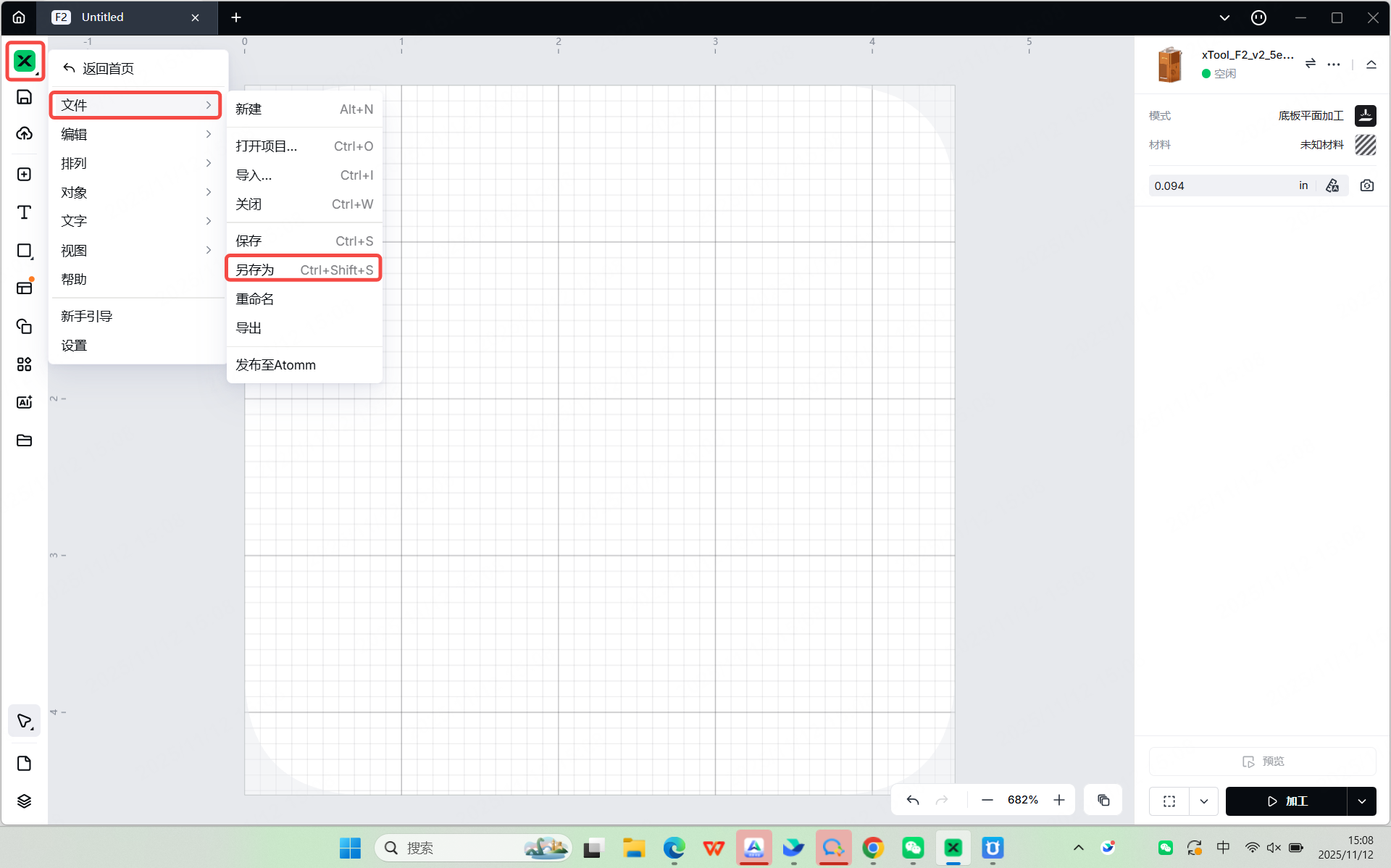Screen dimensions: 1391x868
Task: Open the selection frame dropdown arrow
Action: 1203,801
